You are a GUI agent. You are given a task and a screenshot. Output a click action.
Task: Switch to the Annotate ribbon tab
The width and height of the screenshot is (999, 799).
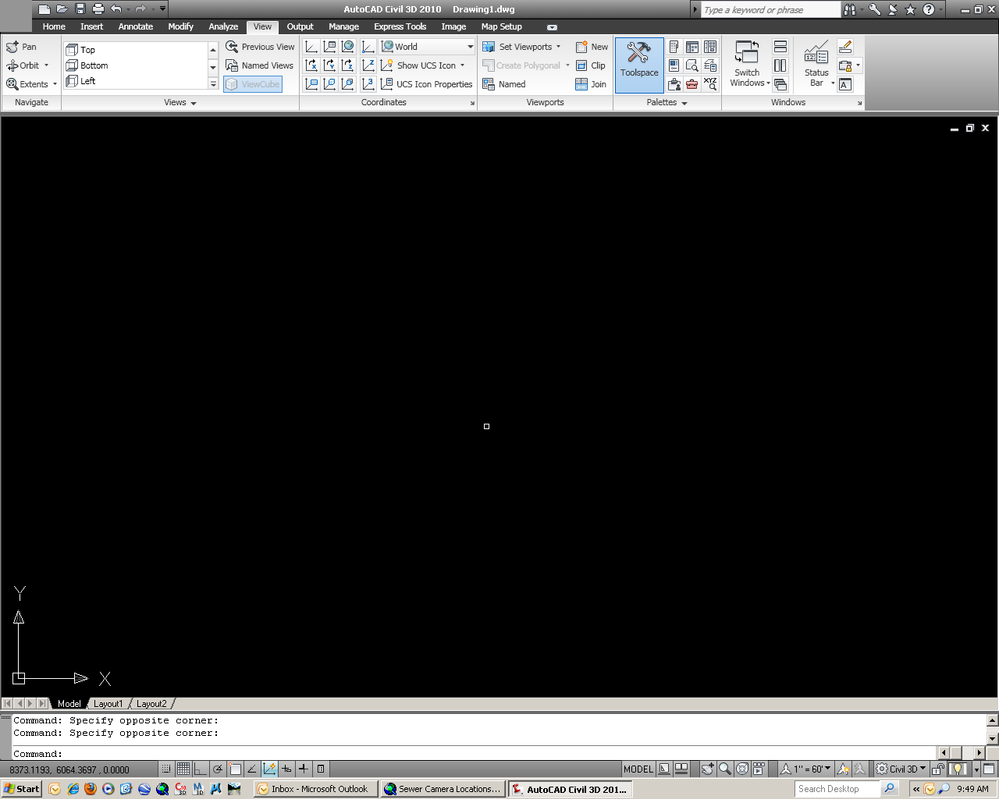click(136, 26)
